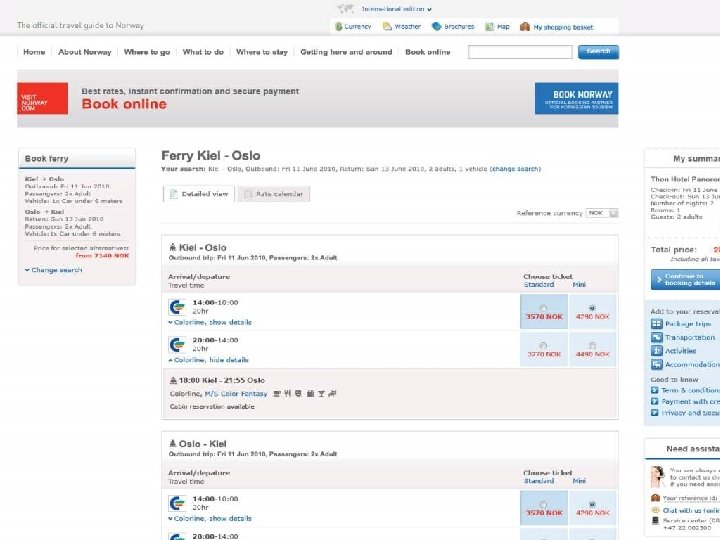
Task: Open the About Norway menu
Action: coord(84,52)
